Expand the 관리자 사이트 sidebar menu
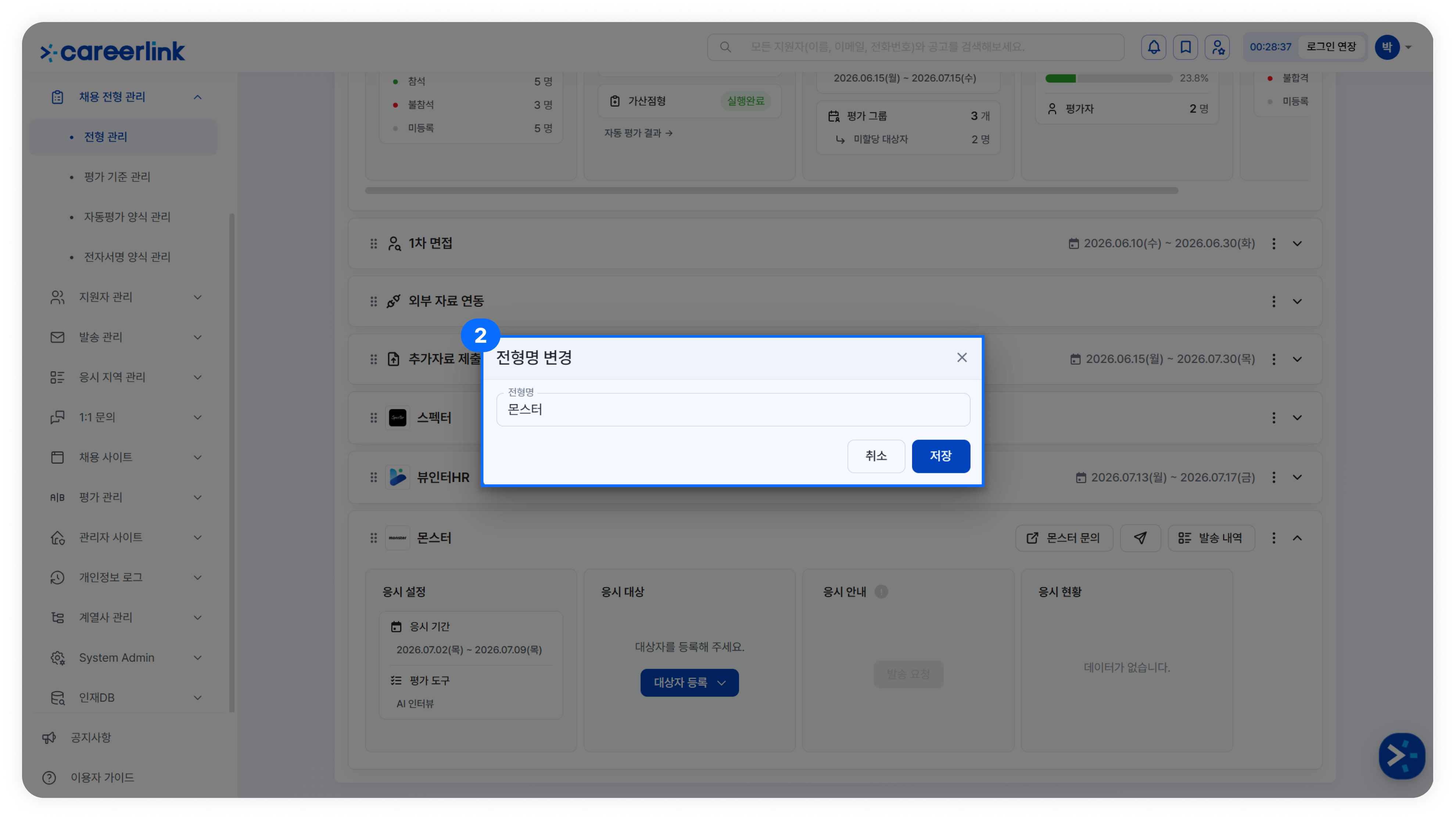Image resolution: width=1456 pixels, height=820 pixels. [197, 537]
